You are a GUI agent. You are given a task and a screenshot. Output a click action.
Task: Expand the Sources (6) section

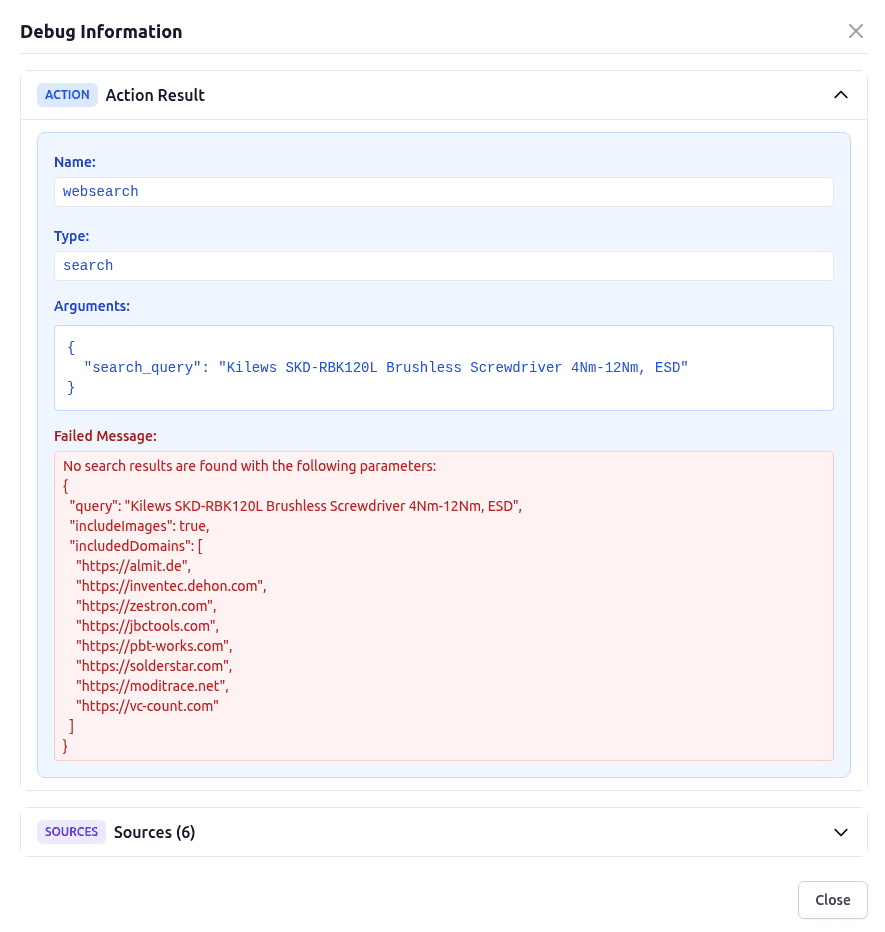(841, 831)
